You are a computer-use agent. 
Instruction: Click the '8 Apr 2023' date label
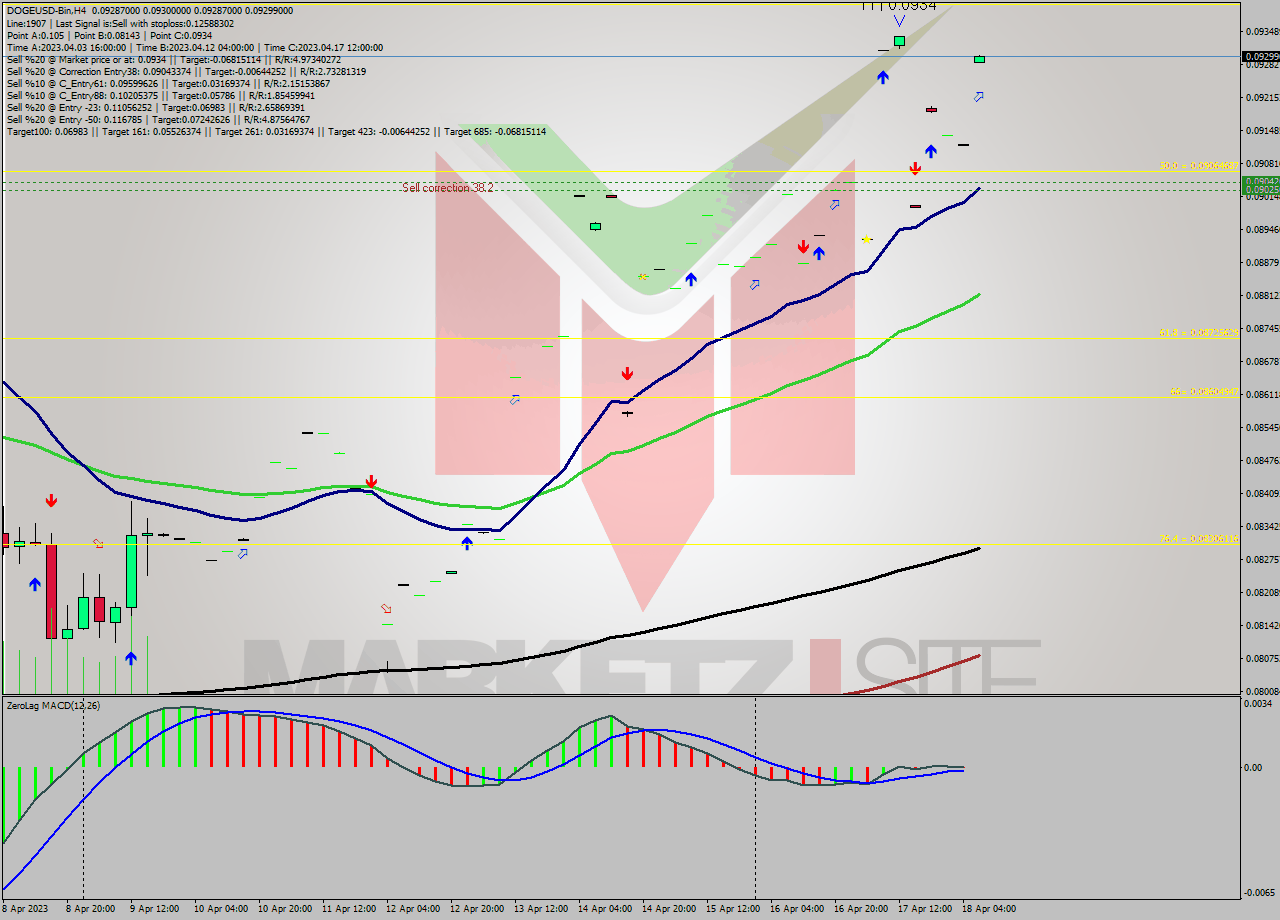pos(24,909)
